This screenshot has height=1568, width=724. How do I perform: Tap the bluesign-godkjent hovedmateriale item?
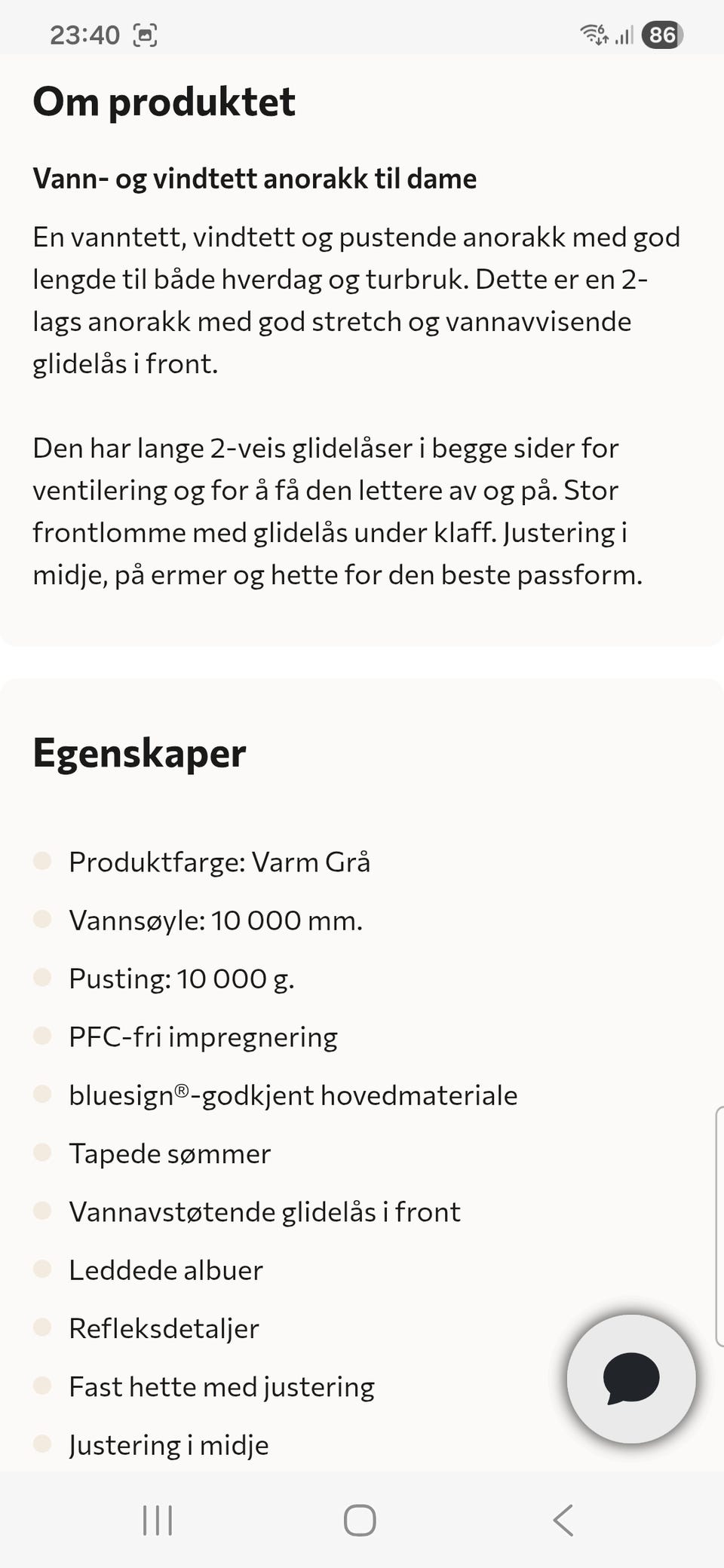point(293,1095)
